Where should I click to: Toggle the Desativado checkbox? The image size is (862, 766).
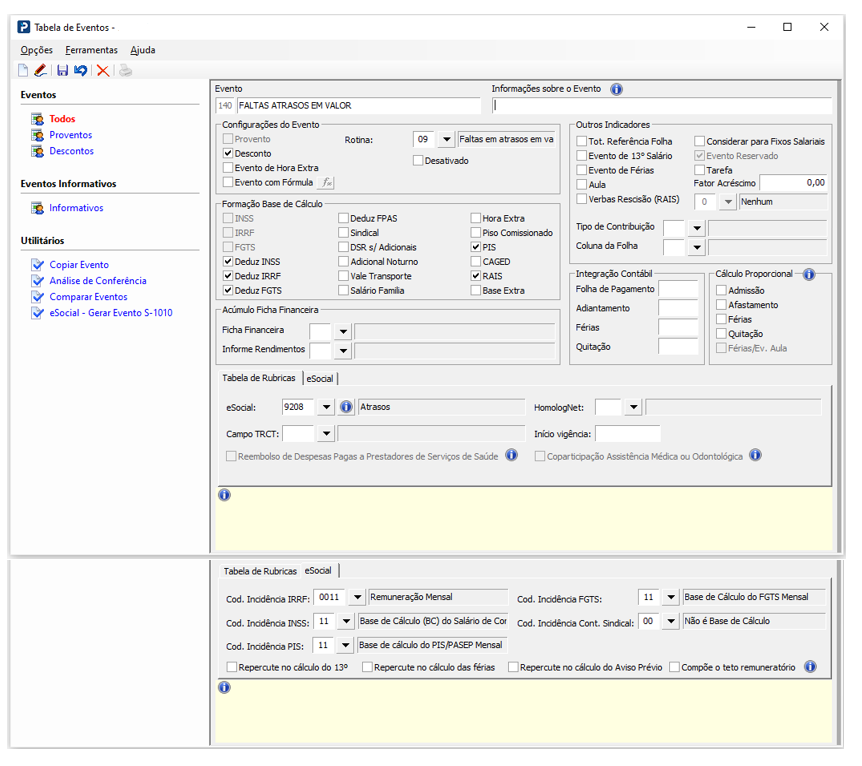[x=418, y=161]
